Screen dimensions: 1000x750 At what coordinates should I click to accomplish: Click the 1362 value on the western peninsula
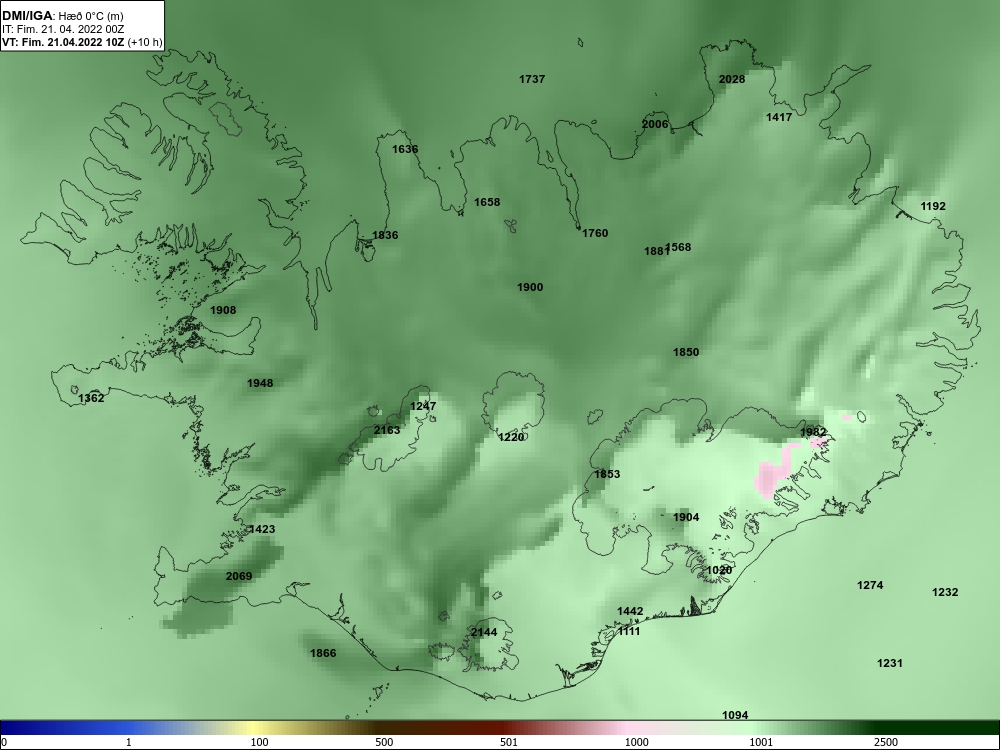tap(91, 398)
